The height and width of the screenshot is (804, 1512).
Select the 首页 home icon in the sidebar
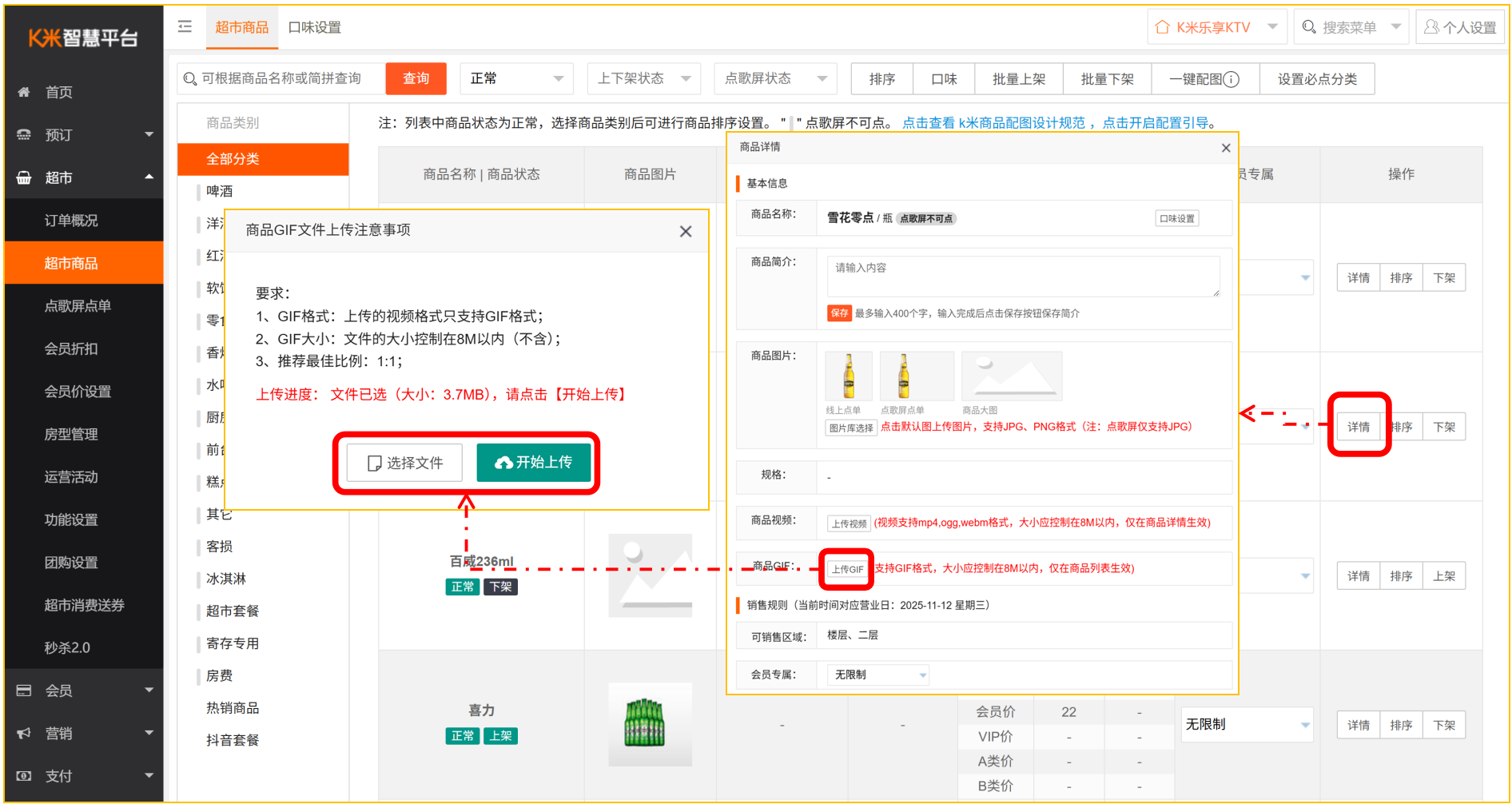[24, 91]
